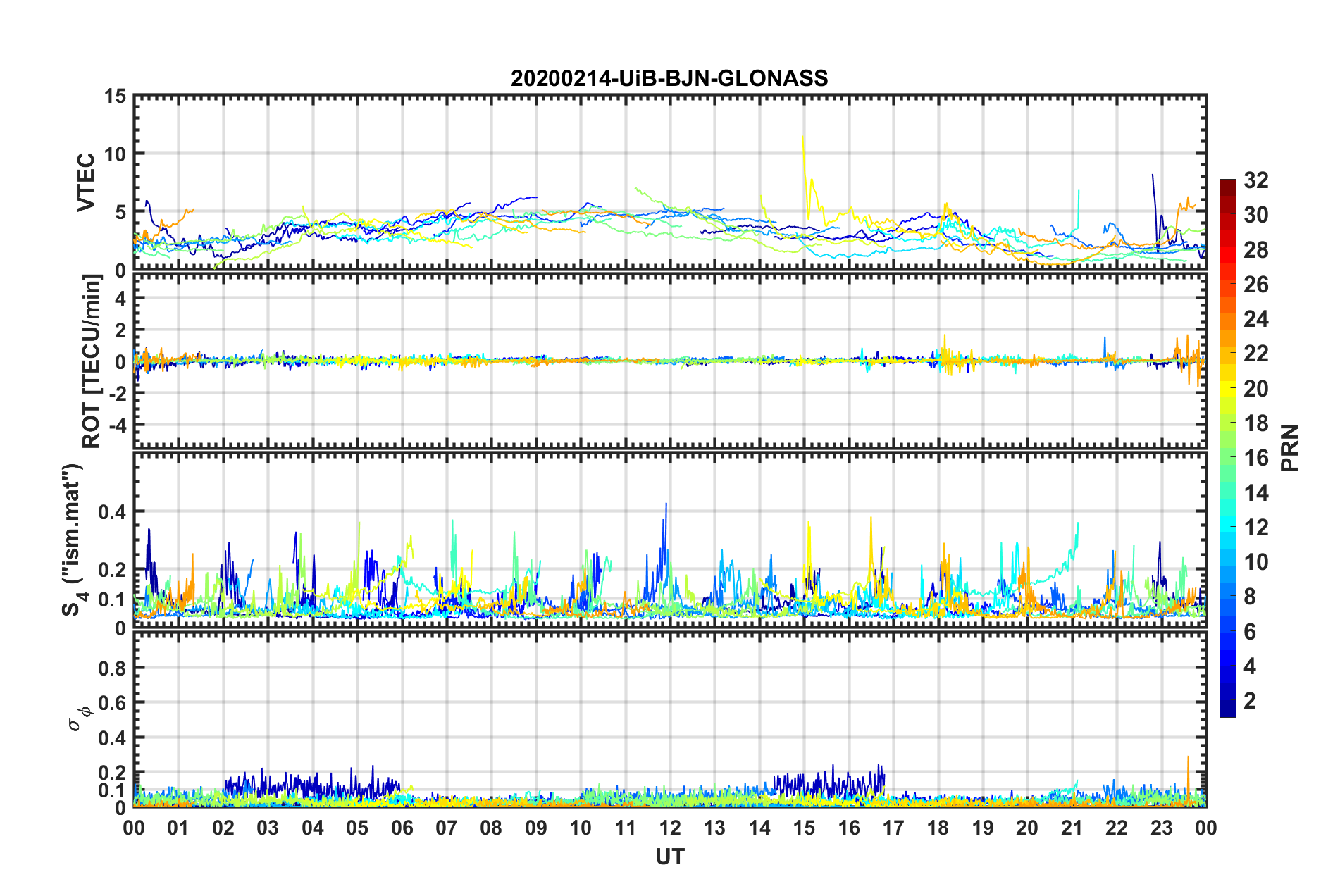Click the x-axis tick label 23
Image resolution: width=1340 pixels, height=896 pixels.
tap(1162, 828)
